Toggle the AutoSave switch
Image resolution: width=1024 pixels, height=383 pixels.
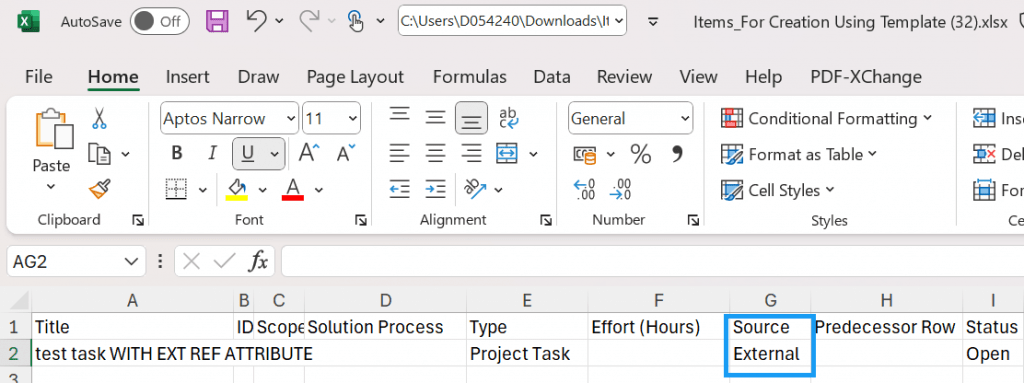pos(159,22)
